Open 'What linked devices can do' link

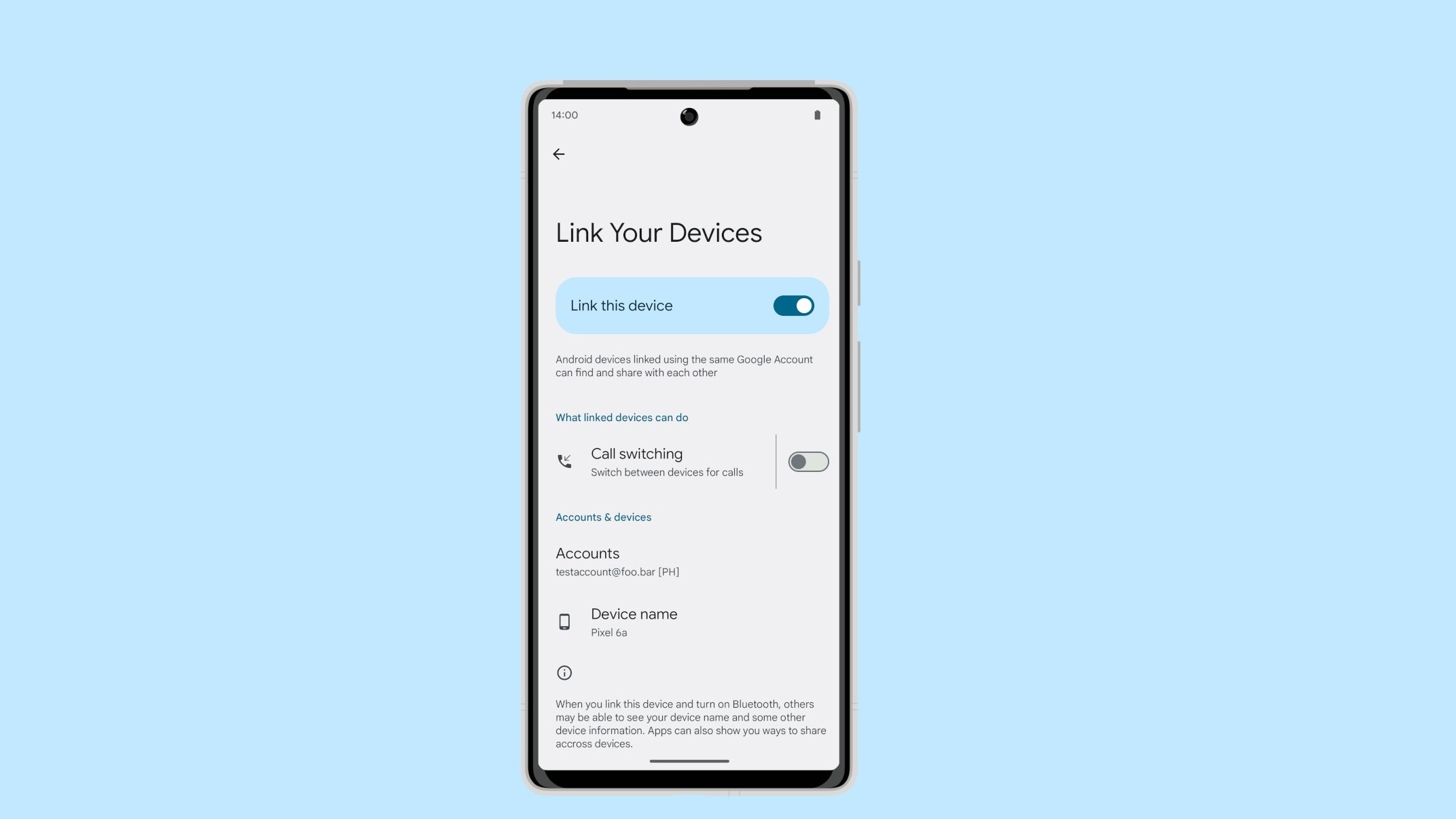click(622, 417)
